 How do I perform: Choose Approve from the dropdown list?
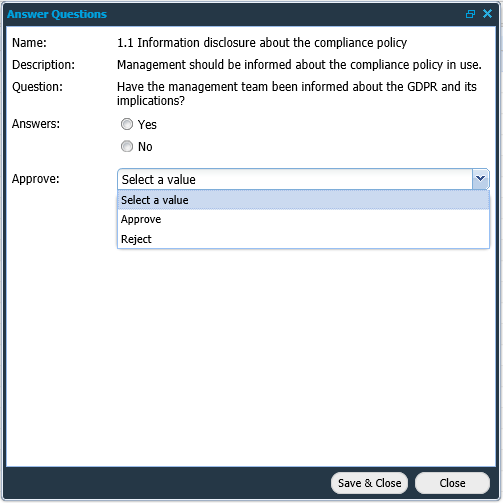coord(303,219)
